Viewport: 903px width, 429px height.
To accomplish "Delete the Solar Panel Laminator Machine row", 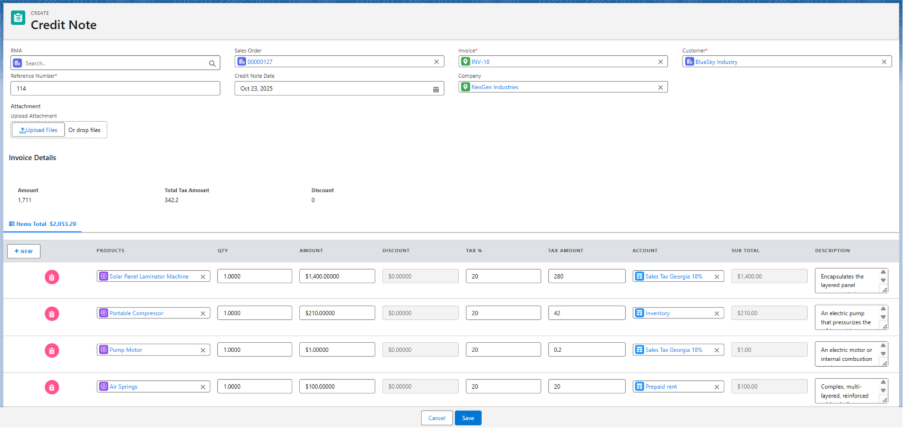I will point(51,277).
